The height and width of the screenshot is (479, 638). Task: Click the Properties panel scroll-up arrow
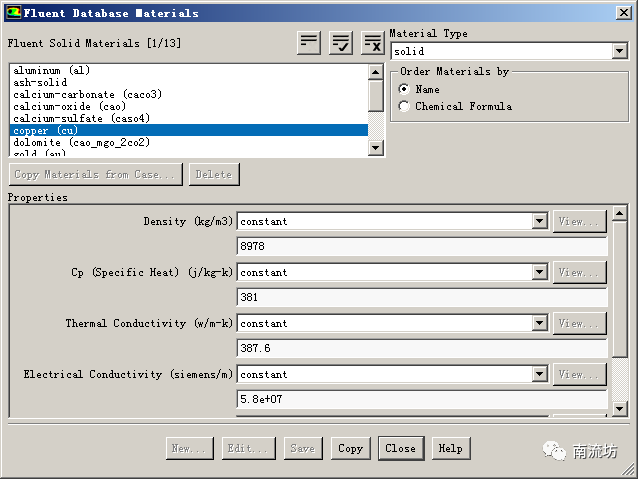point(620,213)
